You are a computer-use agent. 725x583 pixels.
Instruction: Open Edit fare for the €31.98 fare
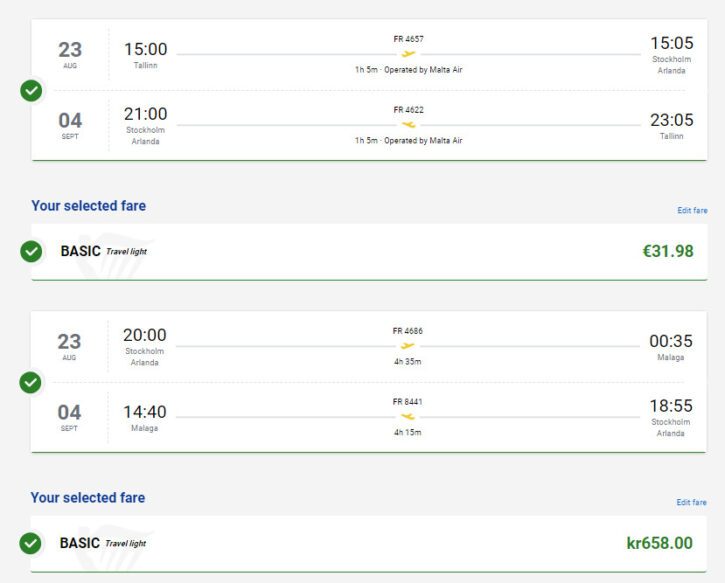[x=692, y=210]
